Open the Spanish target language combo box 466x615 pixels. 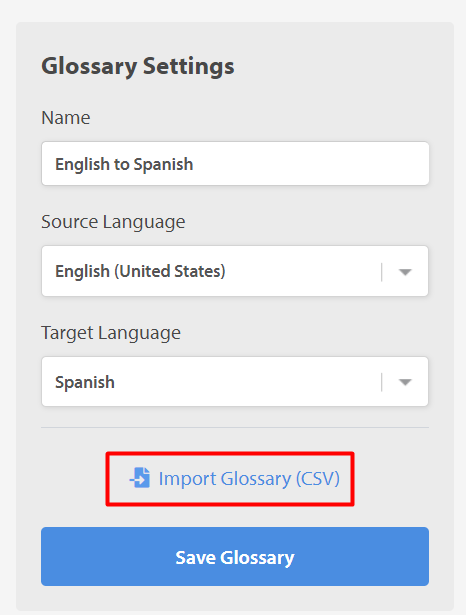tap(235, 382)
